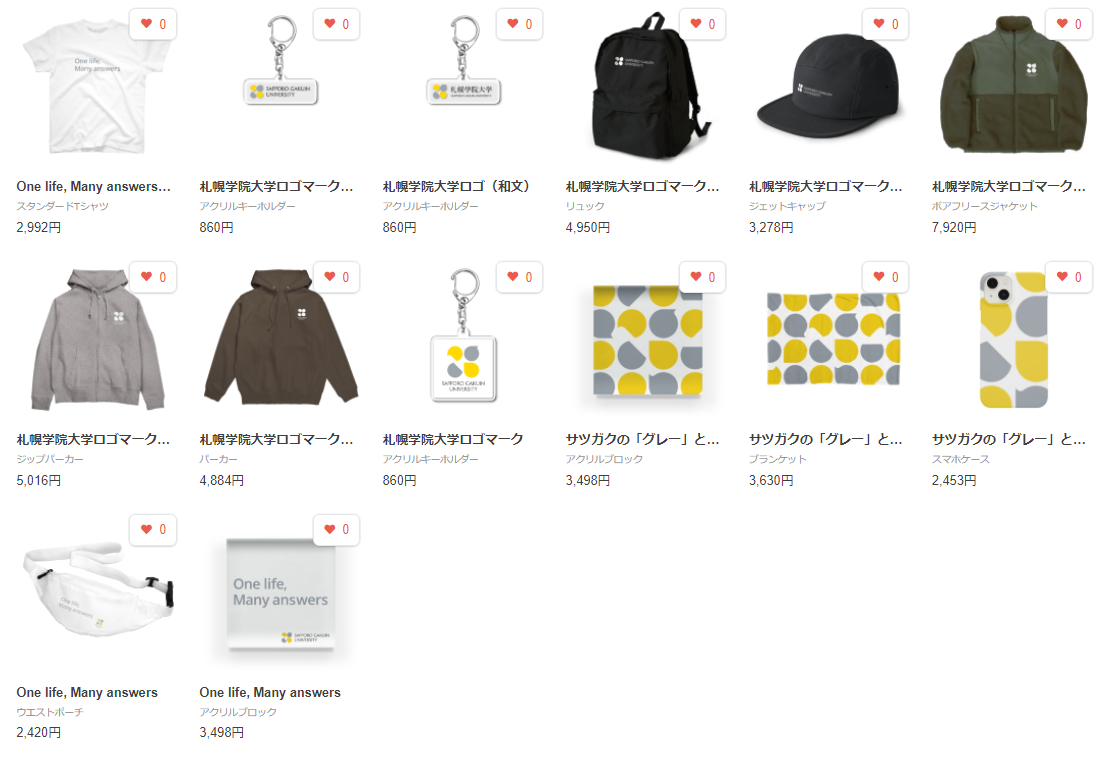Favorite the white waist pouch
The height and width of the screenshot is (771, 1105).
(x=153, y=529)
